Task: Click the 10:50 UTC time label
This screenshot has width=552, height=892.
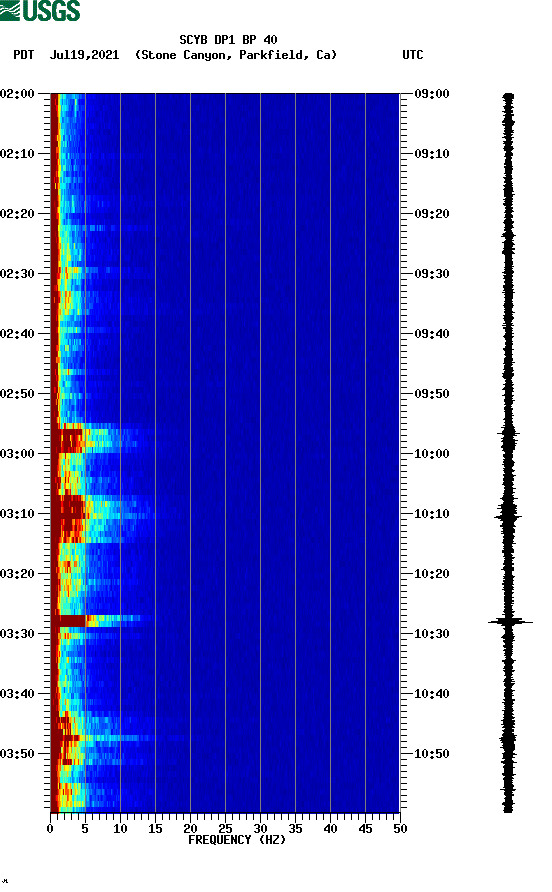Action: coord(431,754)
